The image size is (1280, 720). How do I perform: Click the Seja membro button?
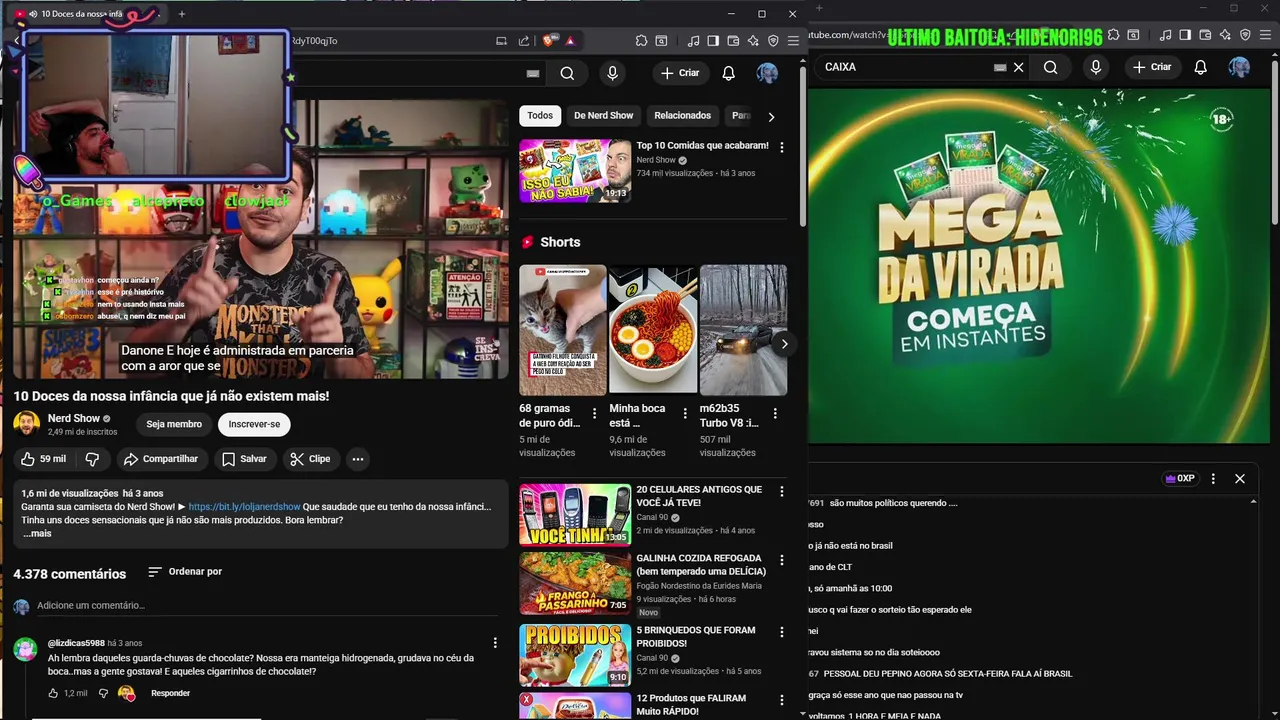pos(174,424)
